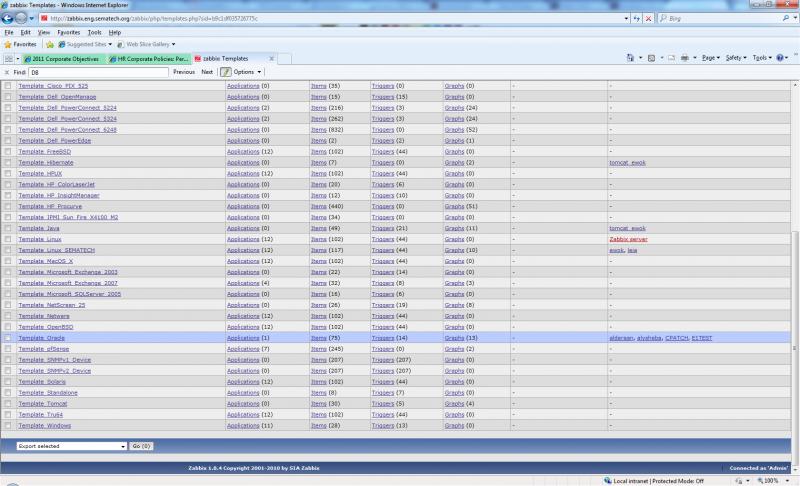Open the recent pages arrow beside Forward
Image resolution: width=800 pixels, height=486 pixels.
32,18
